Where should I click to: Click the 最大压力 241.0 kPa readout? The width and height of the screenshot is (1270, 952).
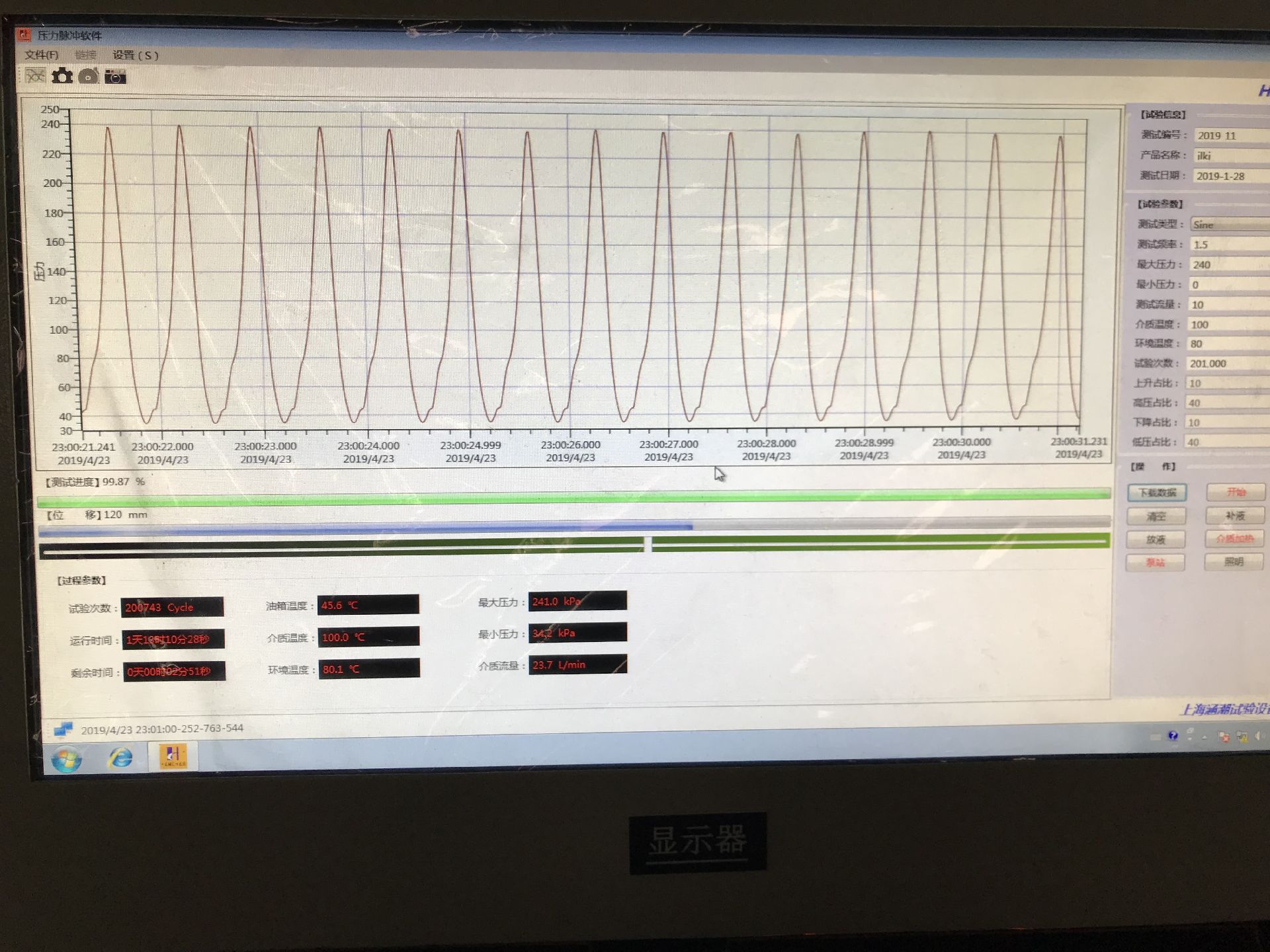coord(577,601)
